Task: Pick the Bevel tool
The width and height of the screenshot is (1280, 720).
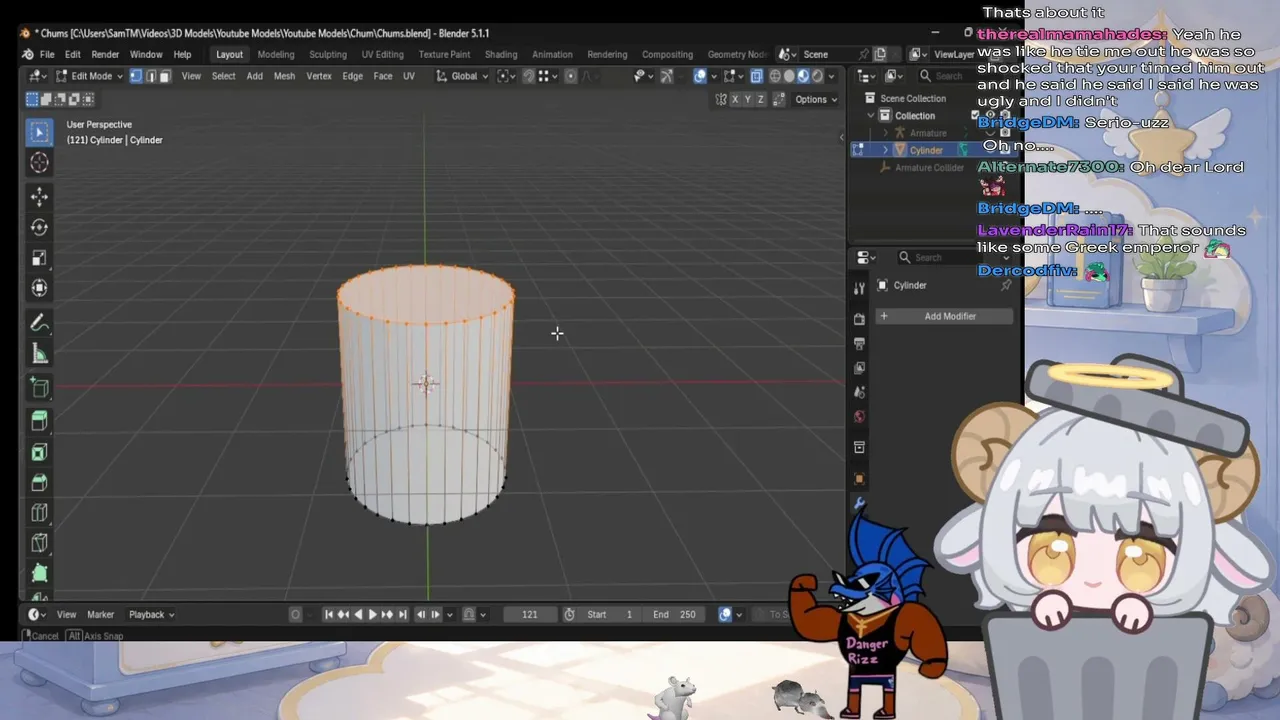Action: point(39,483)
